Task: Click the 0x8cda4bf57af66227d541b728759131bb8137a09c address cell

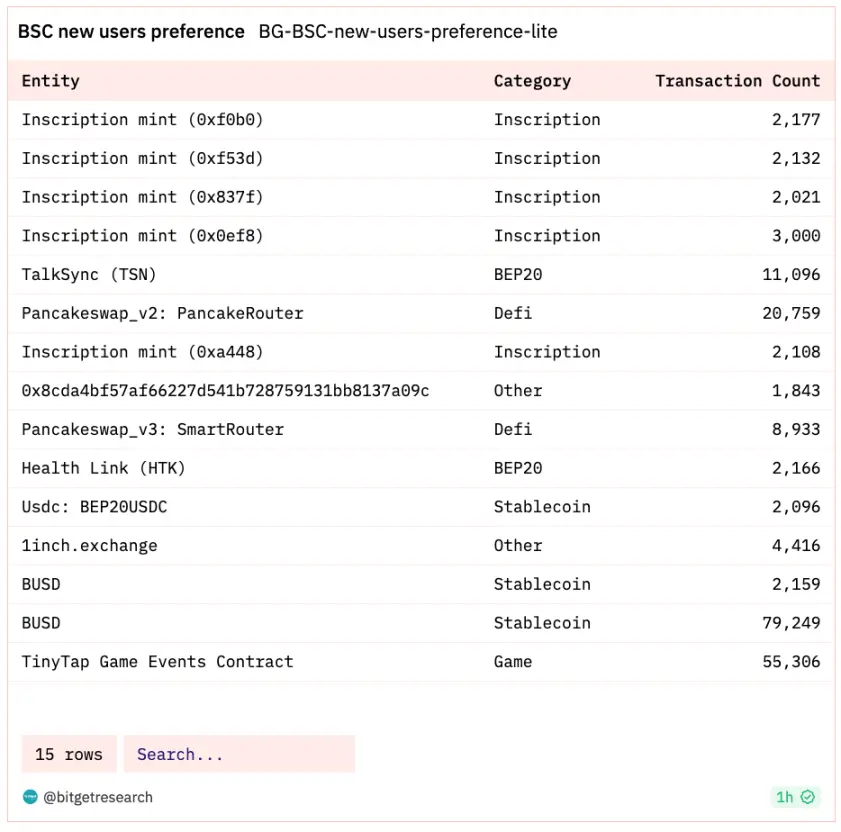Action: click(225, 390)
